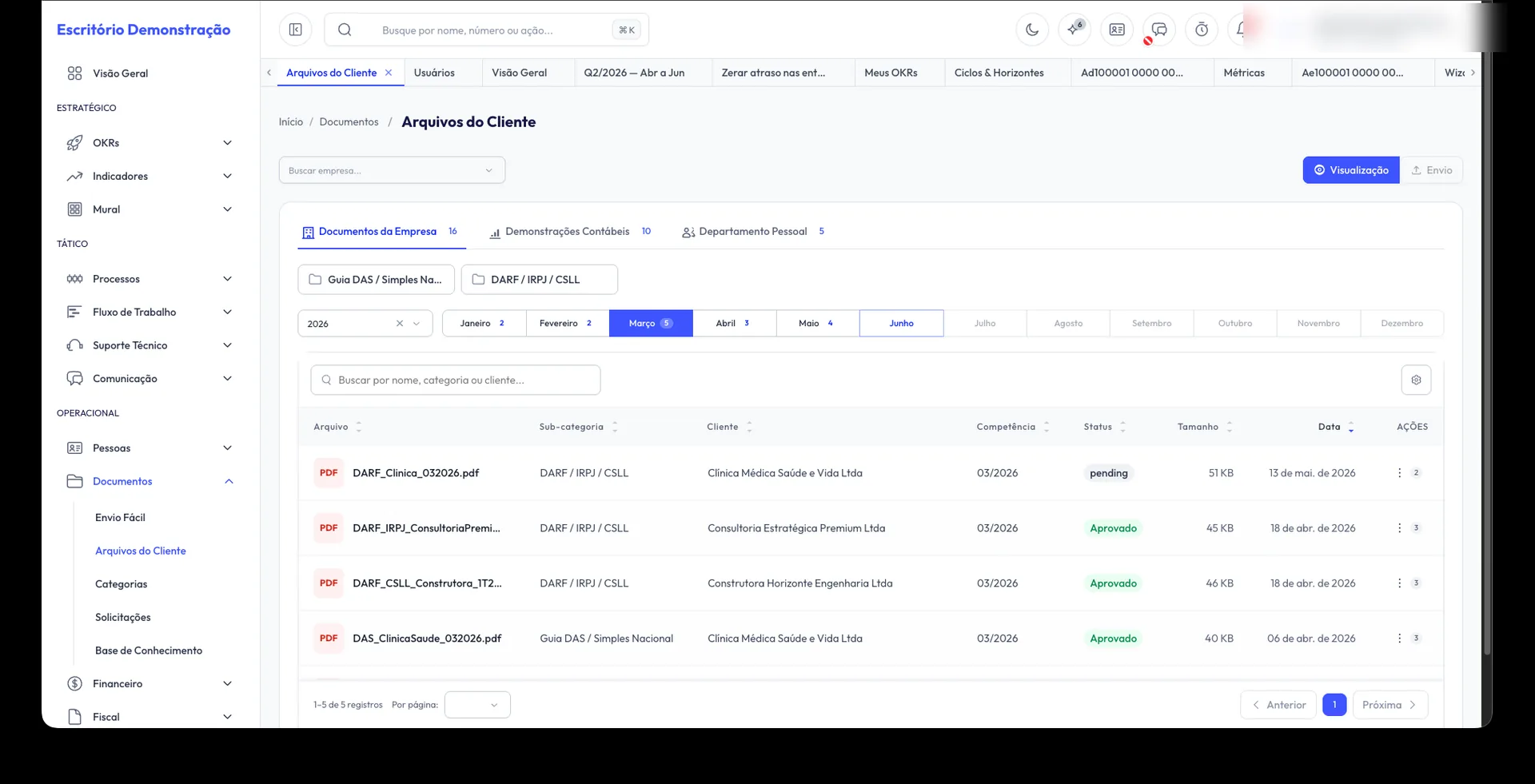Close the Arquivos do Cliente tab

tap(389, 73)
